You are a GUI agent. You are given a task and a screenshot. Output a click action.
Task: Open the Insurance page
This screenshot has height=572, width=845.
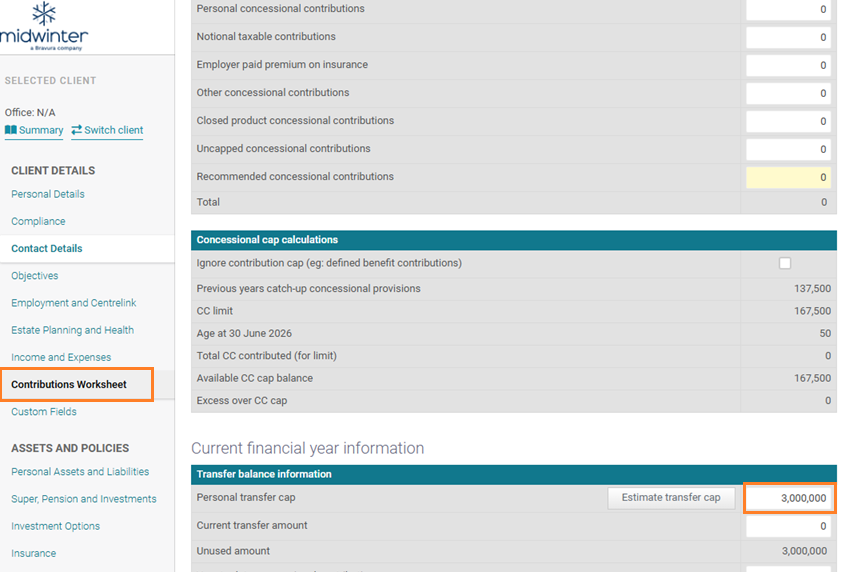34,553
